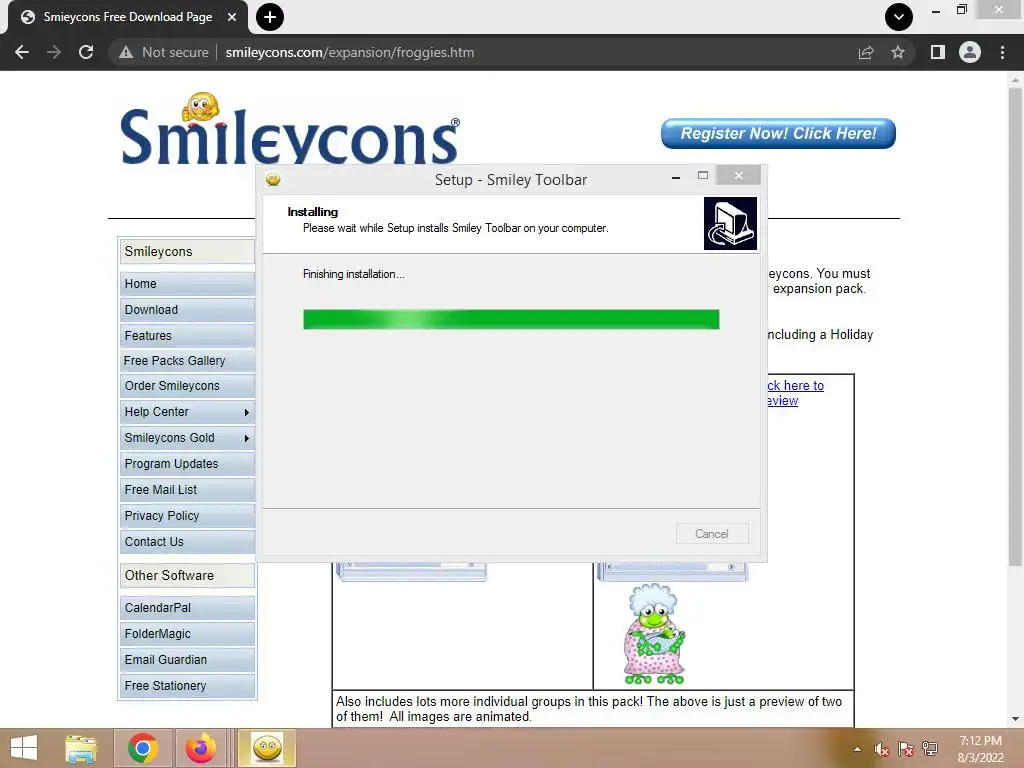Close the Smieycons Free Download Page tab
This screenshot has width=1024, height=768.
click(232, 17)
